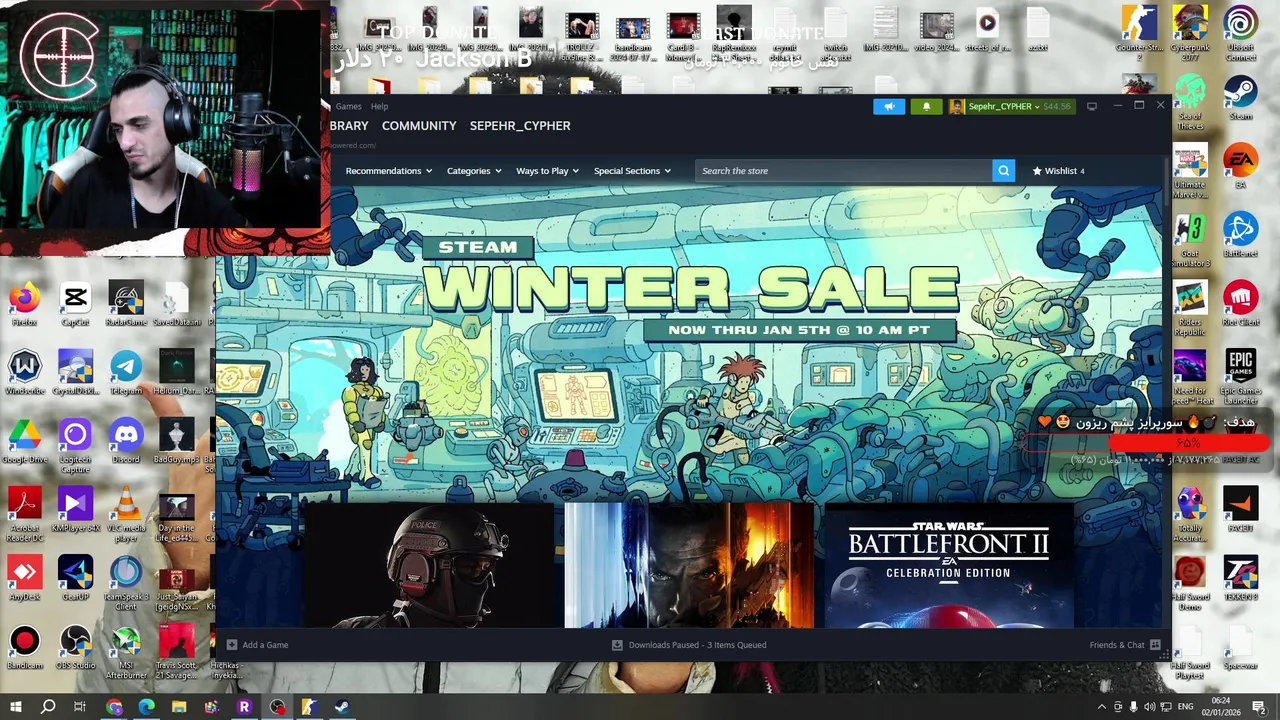The height and width of the screenshot is (720, 1280).
Task: Open MSI Afterburner desktop shortcut
Action: (126, 653)
